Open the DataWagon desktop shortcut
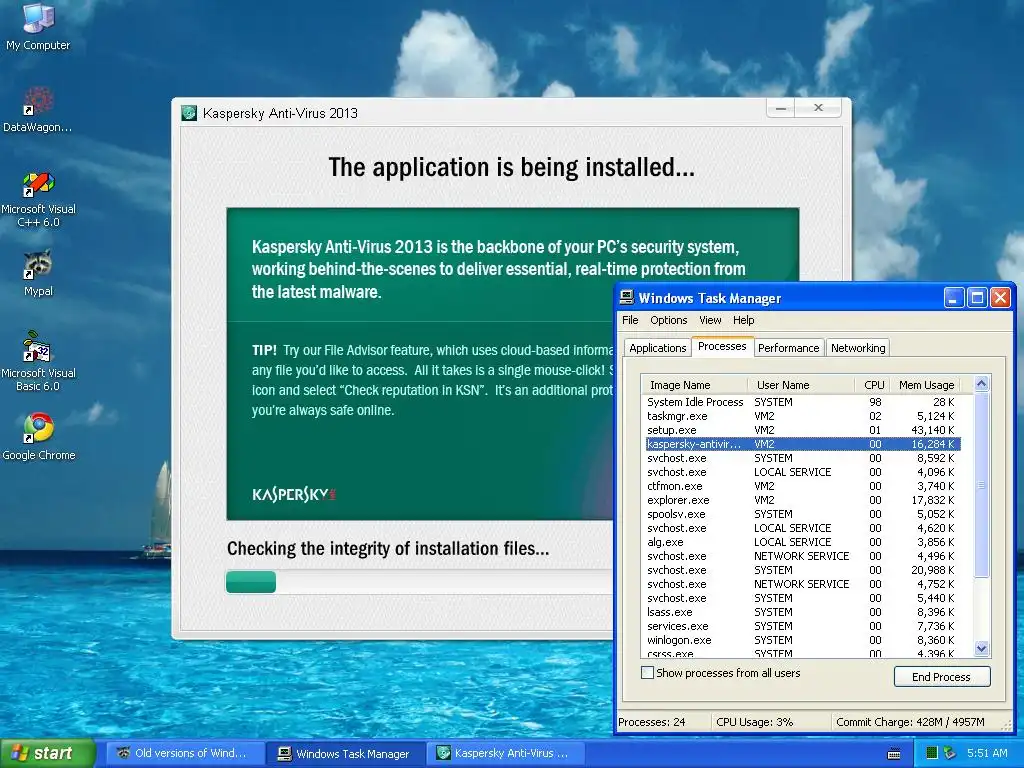This screenshot has height=768, width=1024. point(38,108)
